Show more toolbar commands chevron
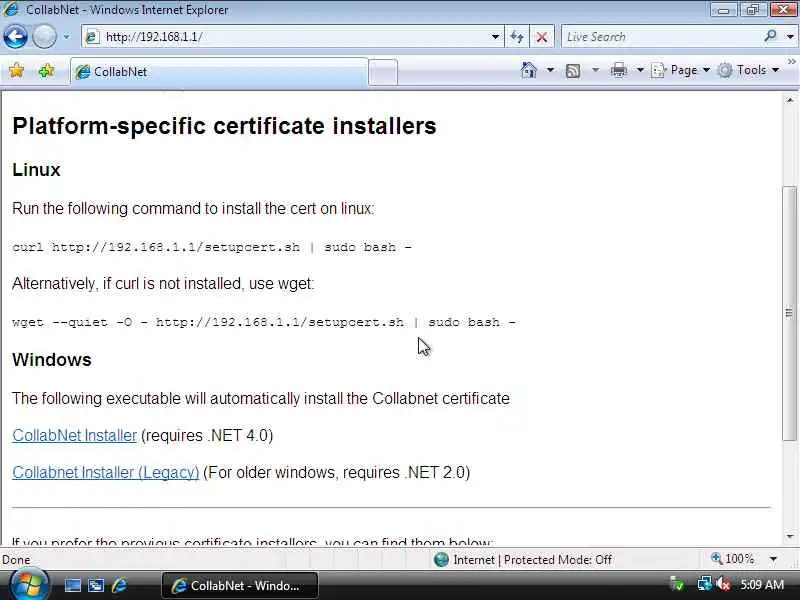The height and width of the screenshot is (600, 800). 791,62
